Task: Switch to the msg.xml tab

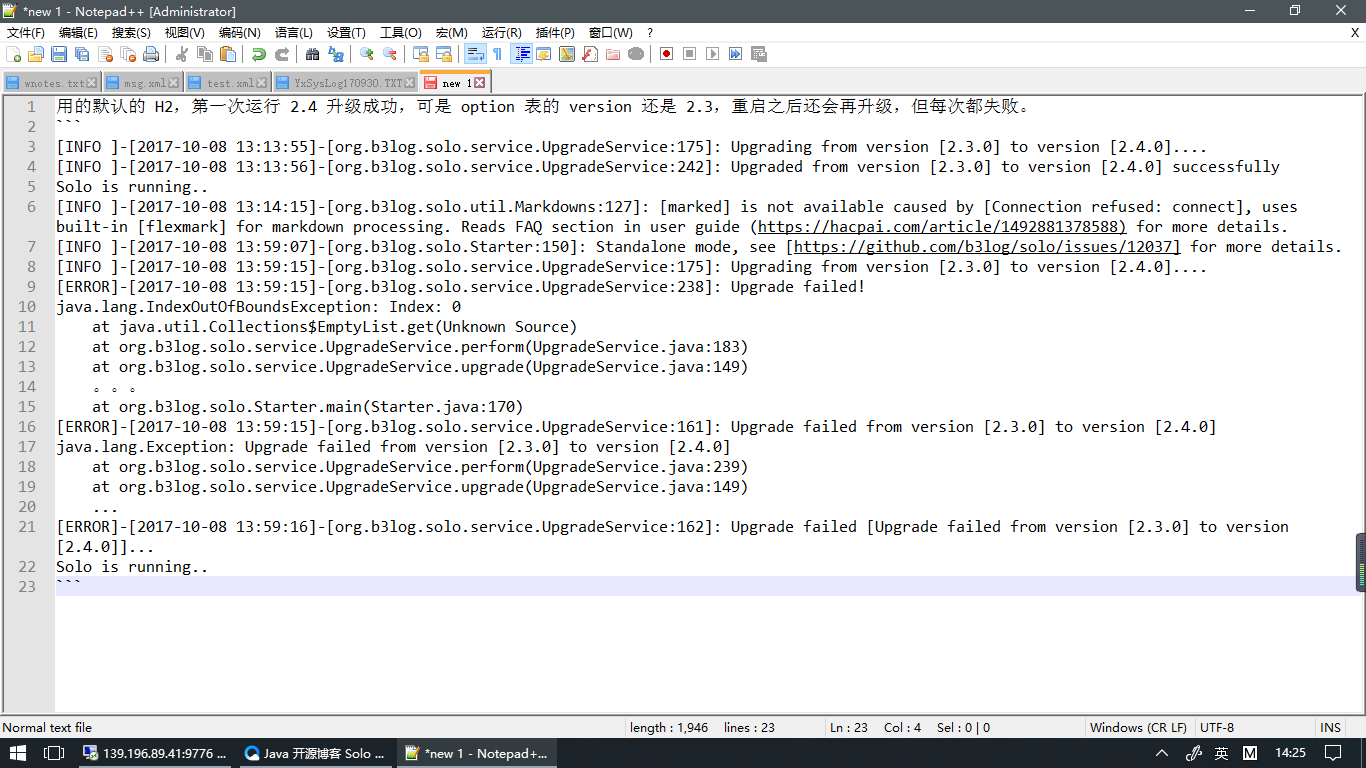Action: [x=144, y=83]
